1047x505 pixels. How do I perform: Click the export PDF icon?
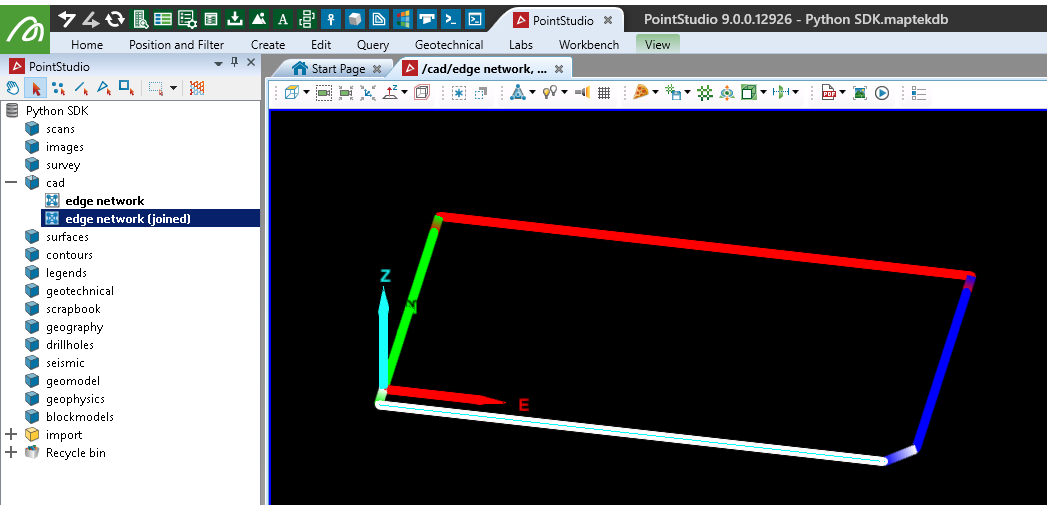(829, 93)
